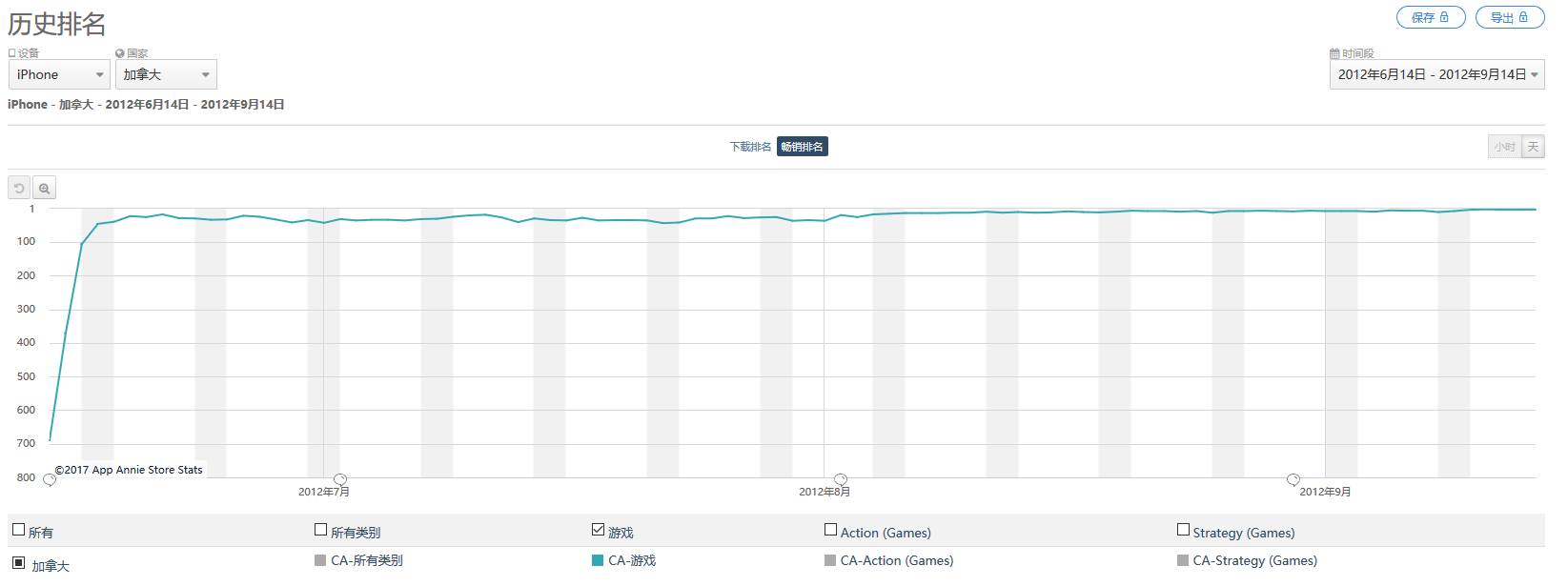Select the 畅销排名 tab
This screenshot has width=1568, height=586.
(802, 147)
